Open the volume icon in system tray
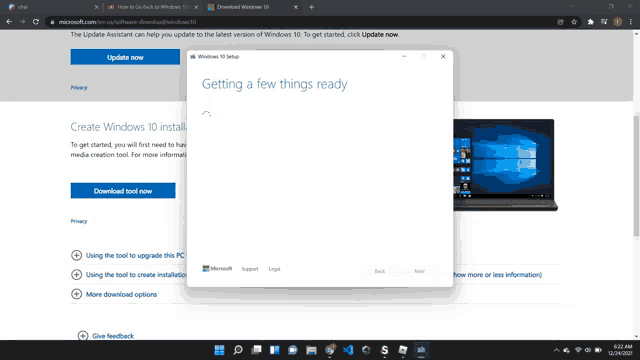The image size is (640, 360). [x=588, y=350]
